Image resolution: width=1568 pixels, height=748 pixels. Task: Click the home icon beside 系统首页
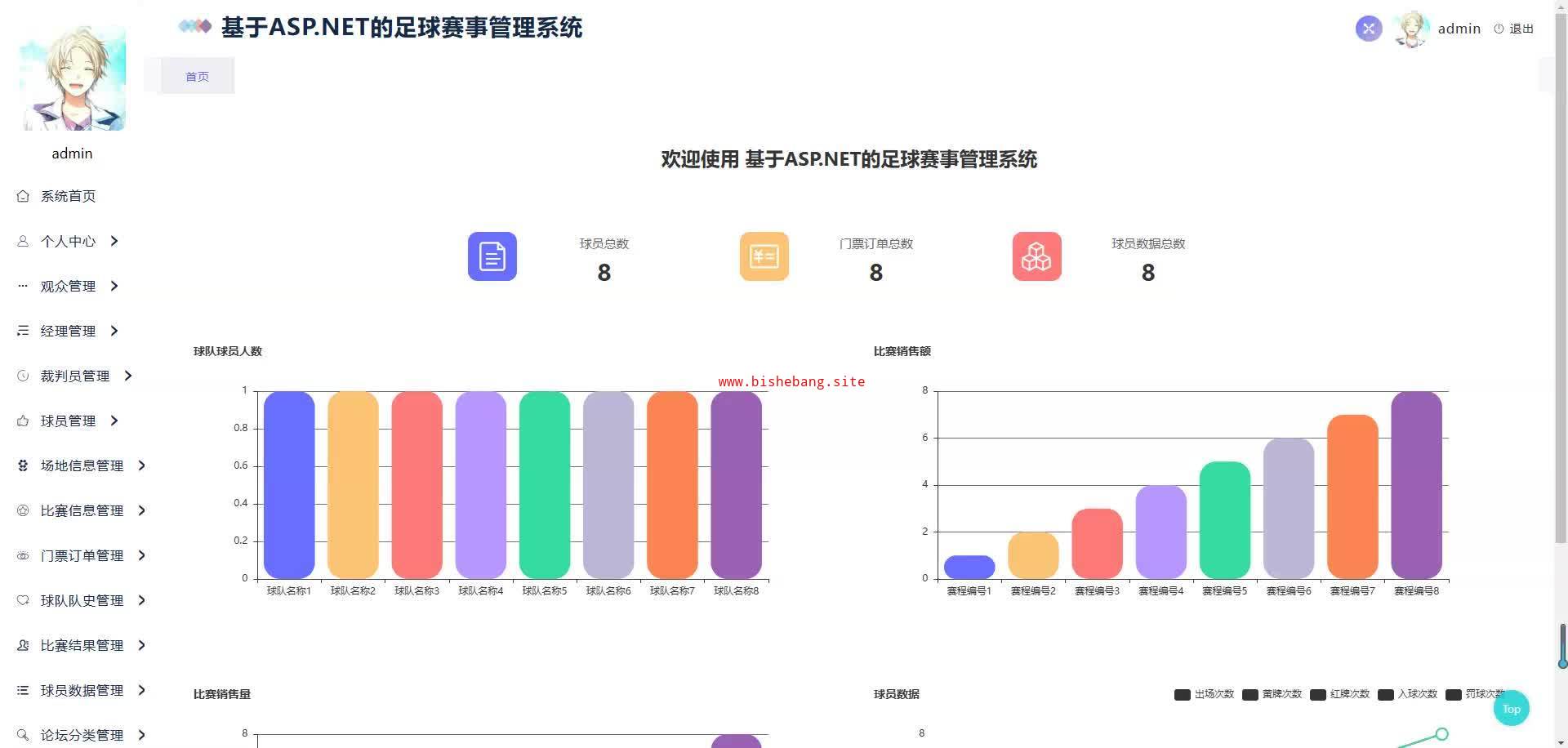pos(23,196)
